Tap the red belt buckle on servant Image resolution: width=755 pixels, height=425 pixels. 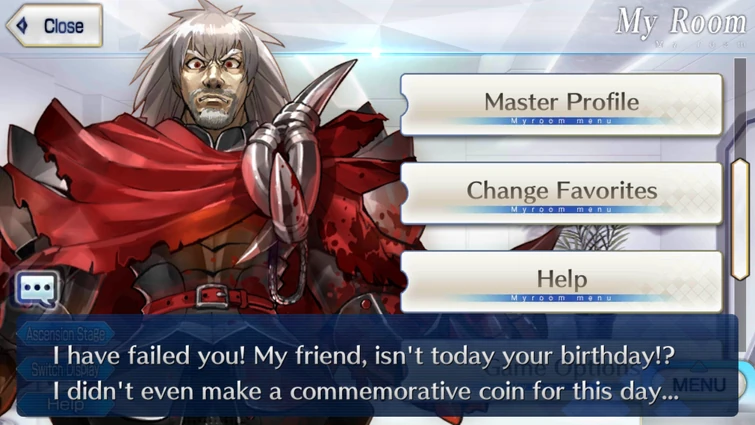[212, 297]
